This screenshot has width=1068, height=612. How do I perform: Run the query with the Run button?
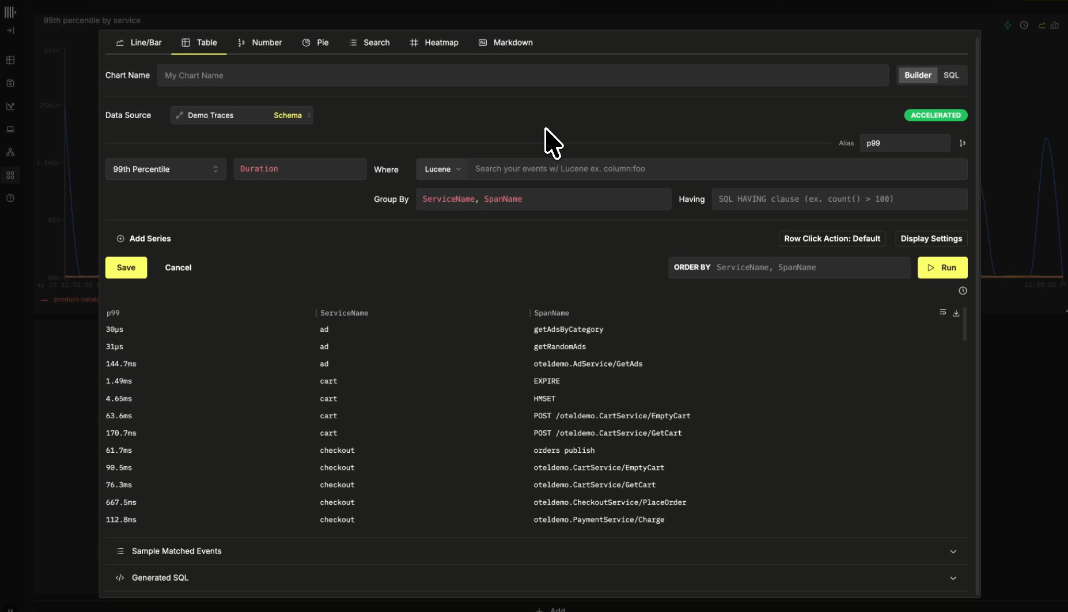point(943,268)
